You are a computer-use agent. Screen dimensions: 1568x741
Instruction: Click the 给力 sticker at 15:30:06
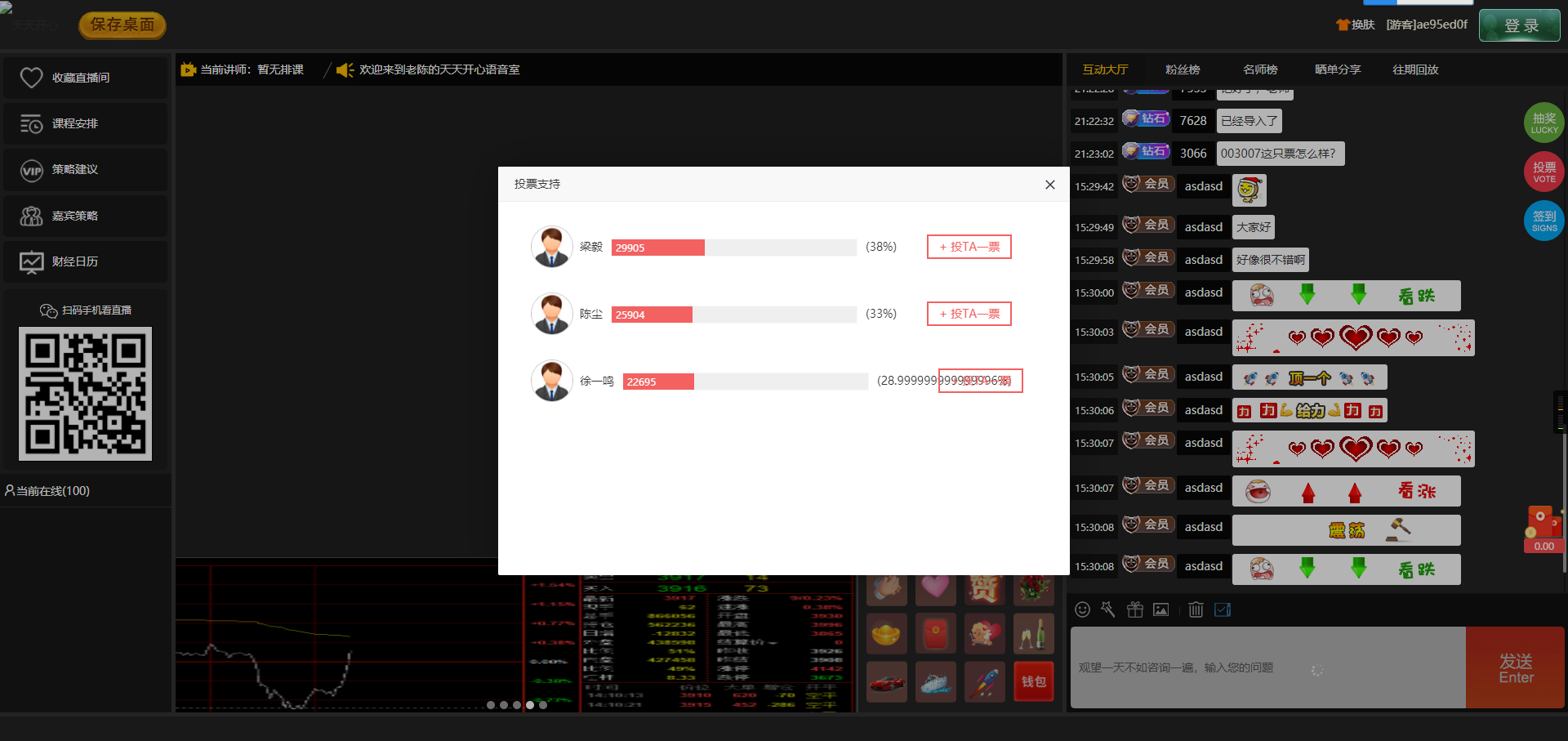click(x=1309, y=410)
